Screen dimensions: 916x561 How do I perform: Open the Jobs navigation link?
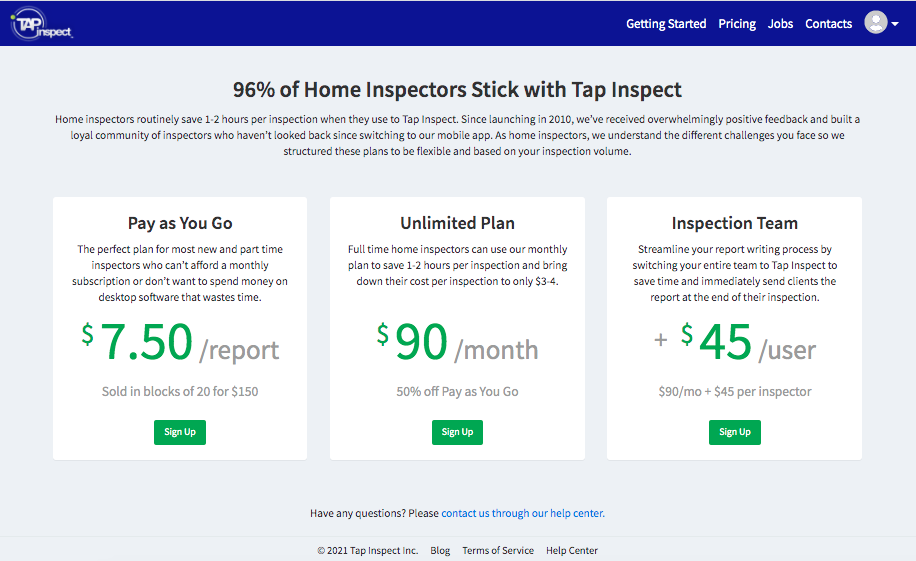pyautogui.click(x=780, y=24)
